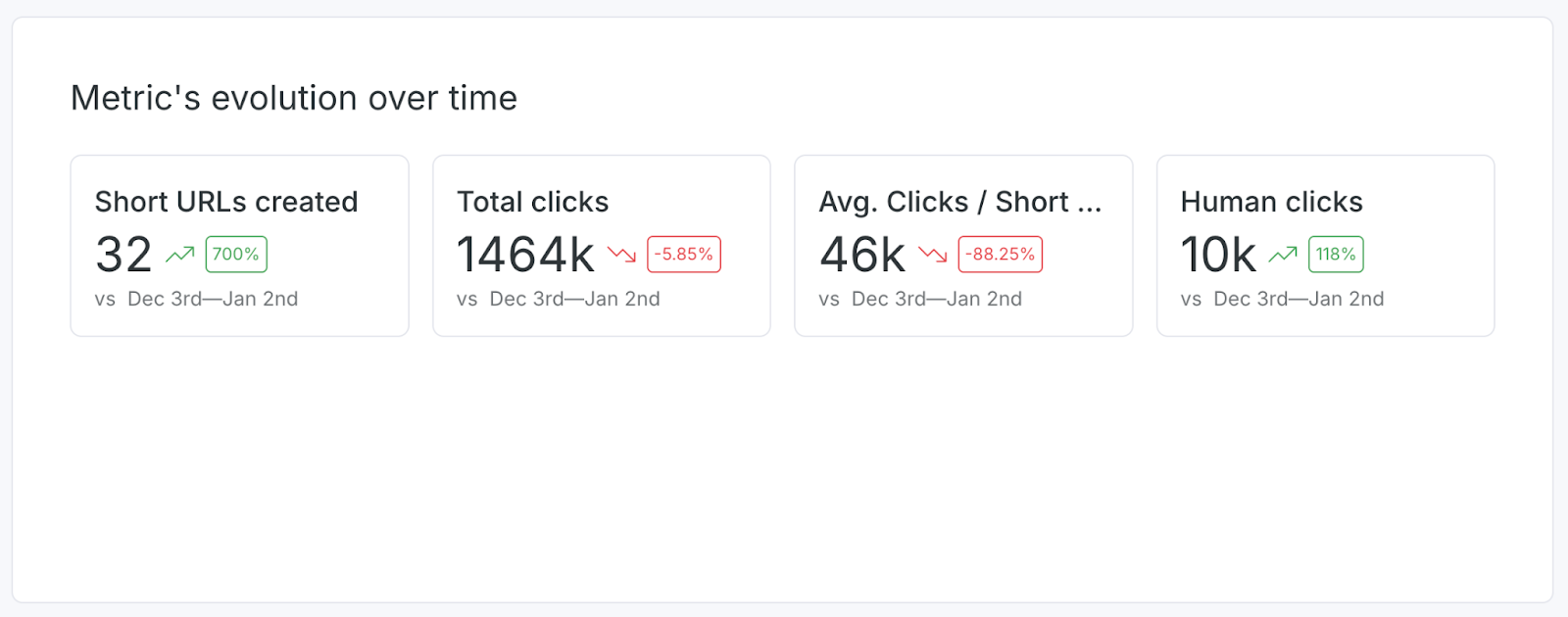Click the green 700% change badge
This screenshot has width=1568, height=617.
coord(236,255)
